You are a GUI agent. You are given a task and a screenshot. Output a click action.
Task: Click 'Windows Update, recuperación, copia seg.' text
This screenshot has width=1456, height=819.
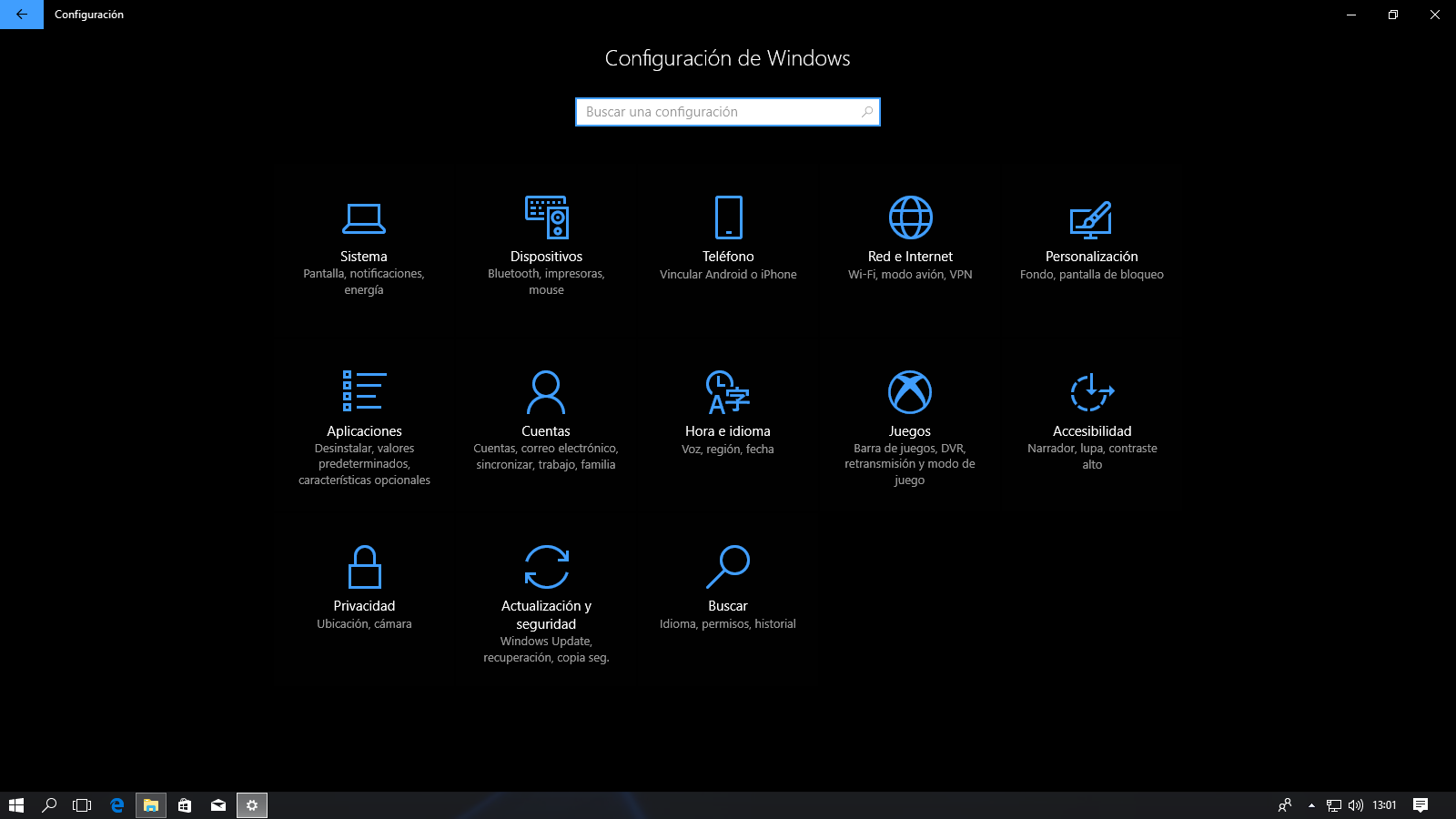[x=546, y=650]
